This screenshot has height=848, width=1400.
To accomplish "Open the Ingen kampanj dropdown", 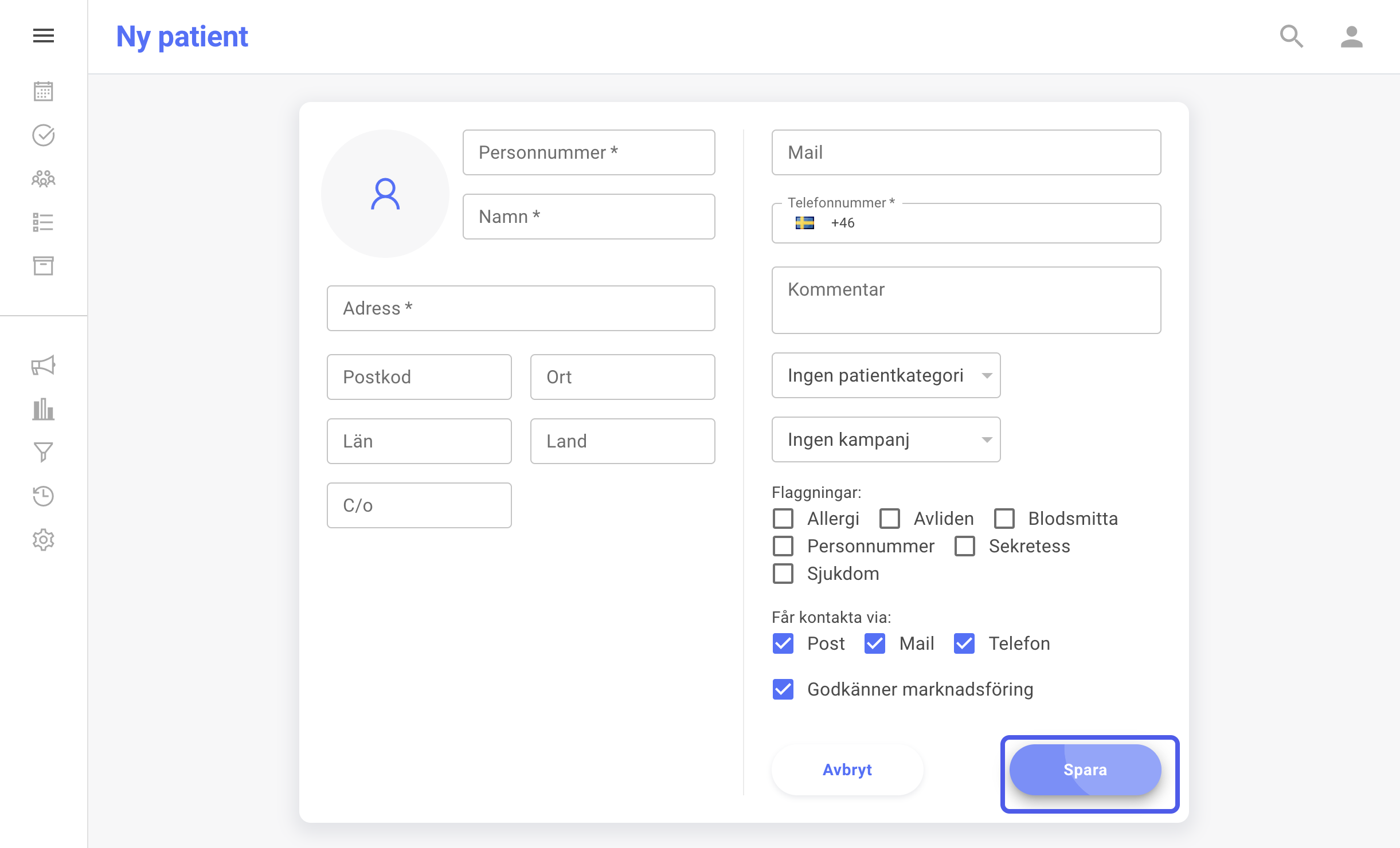I will [886, 439].
